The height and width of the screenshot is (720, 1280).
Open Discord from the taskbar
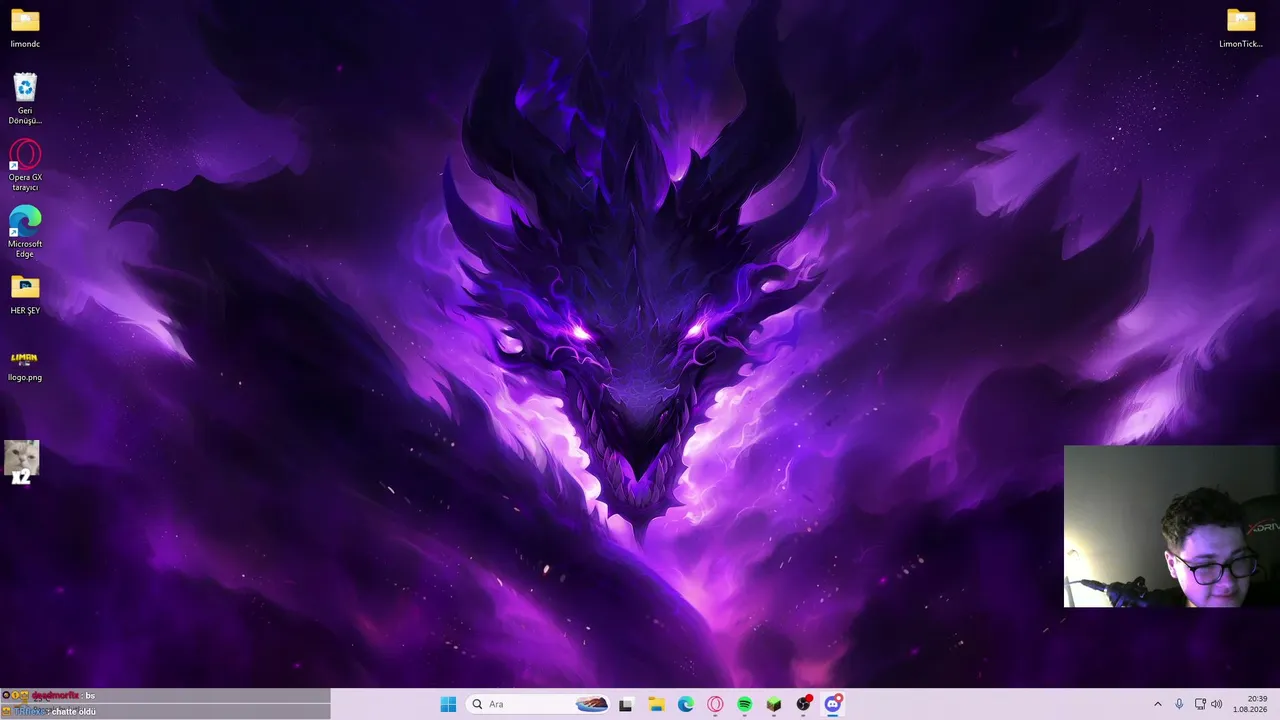click(833, 704)
